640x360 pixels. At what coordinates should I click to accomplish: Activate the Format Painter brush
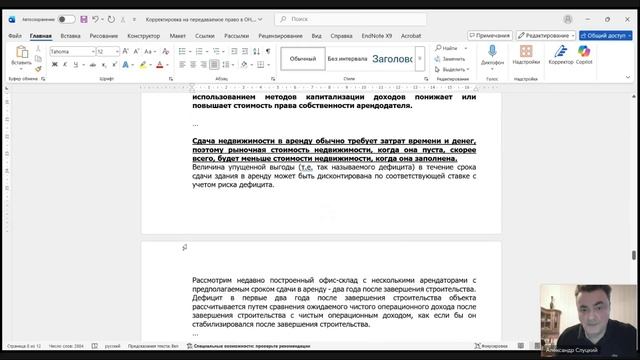(38, 69)
